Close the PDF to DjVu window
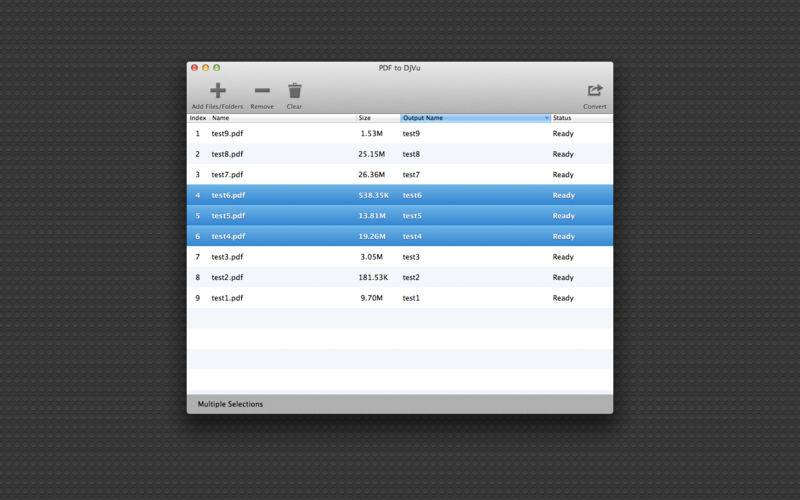 coord(194,67)
